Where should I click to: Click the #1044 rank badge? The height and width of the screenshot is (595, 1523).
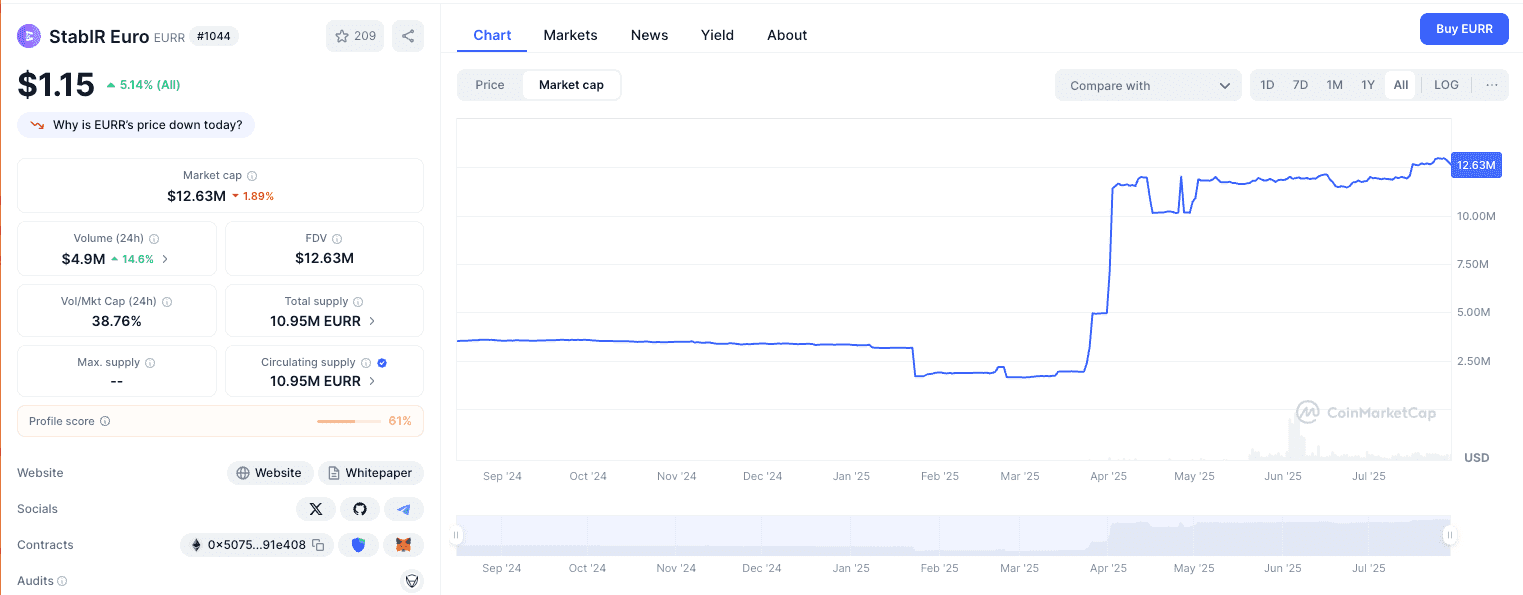214,36
